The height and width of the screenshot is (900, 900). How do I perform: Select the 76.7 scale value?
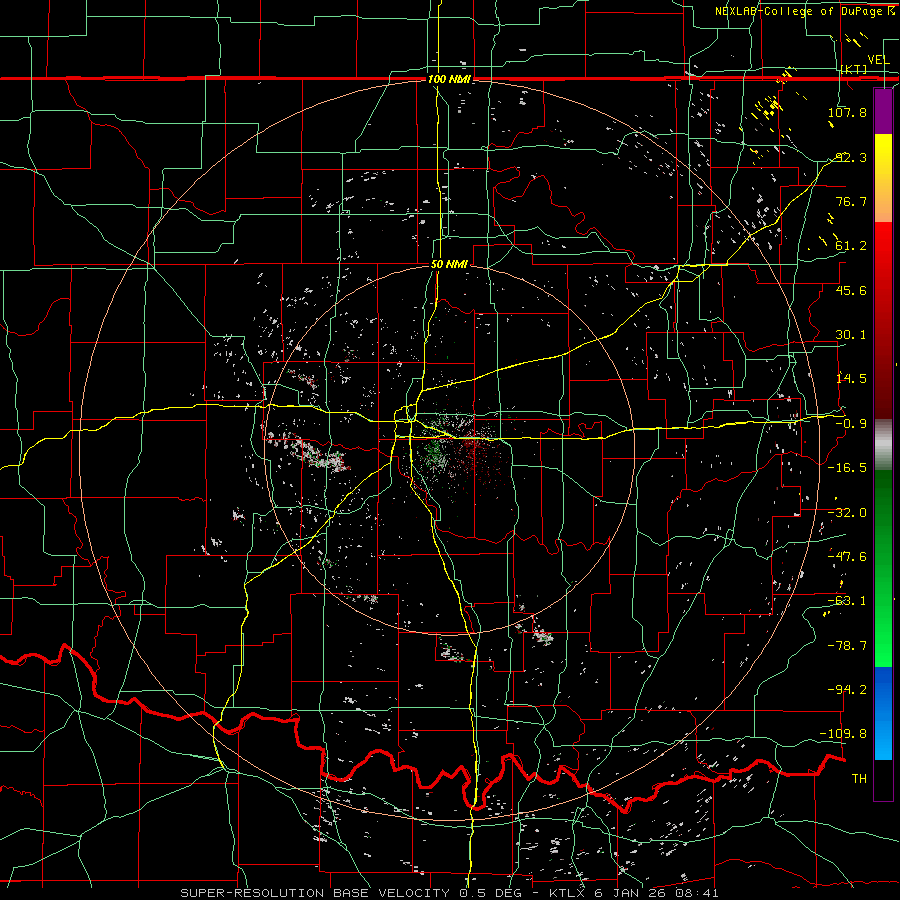pos(850,201)
